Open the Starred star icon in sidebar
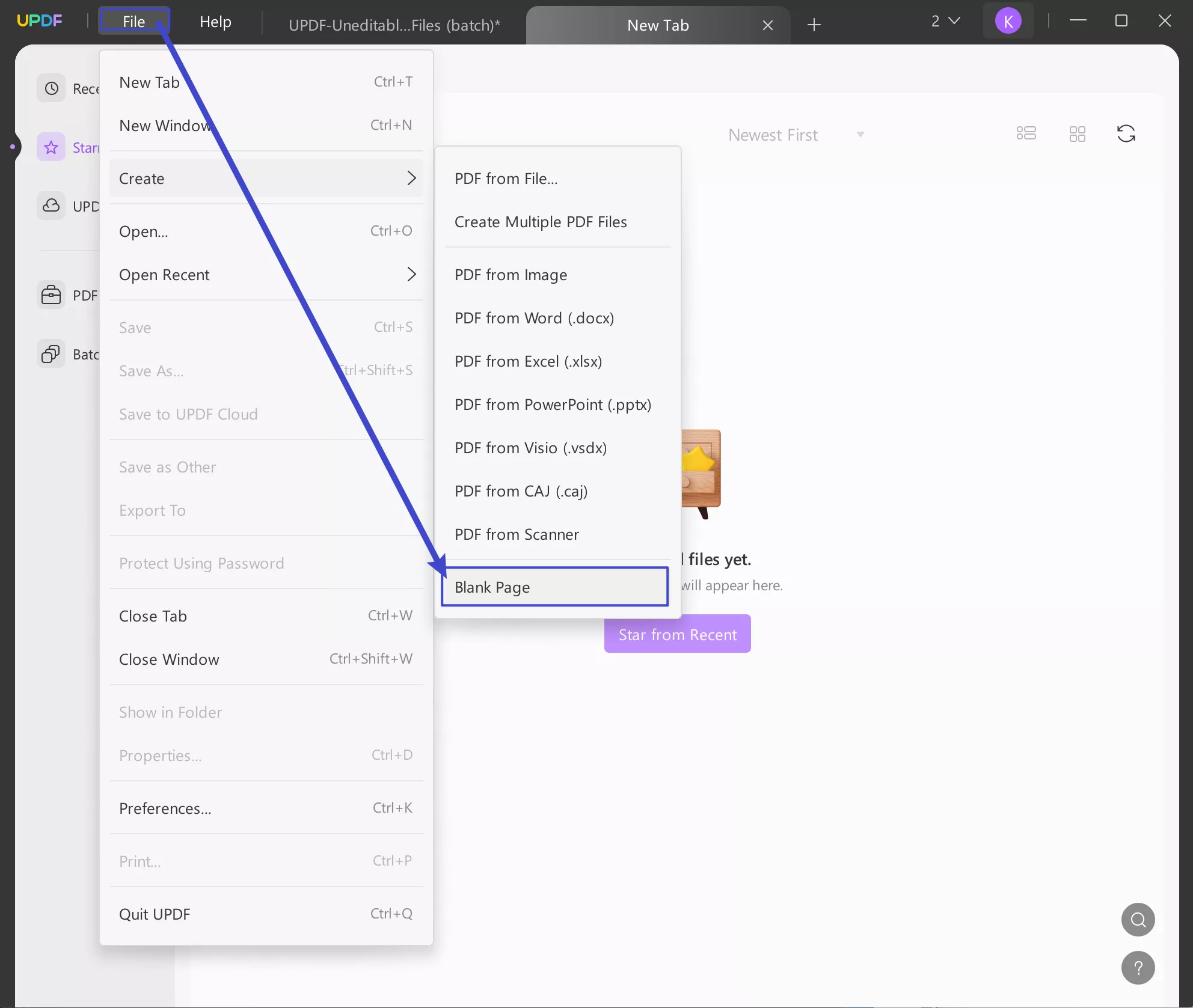 pyautogui.click(x=52, y=147)
